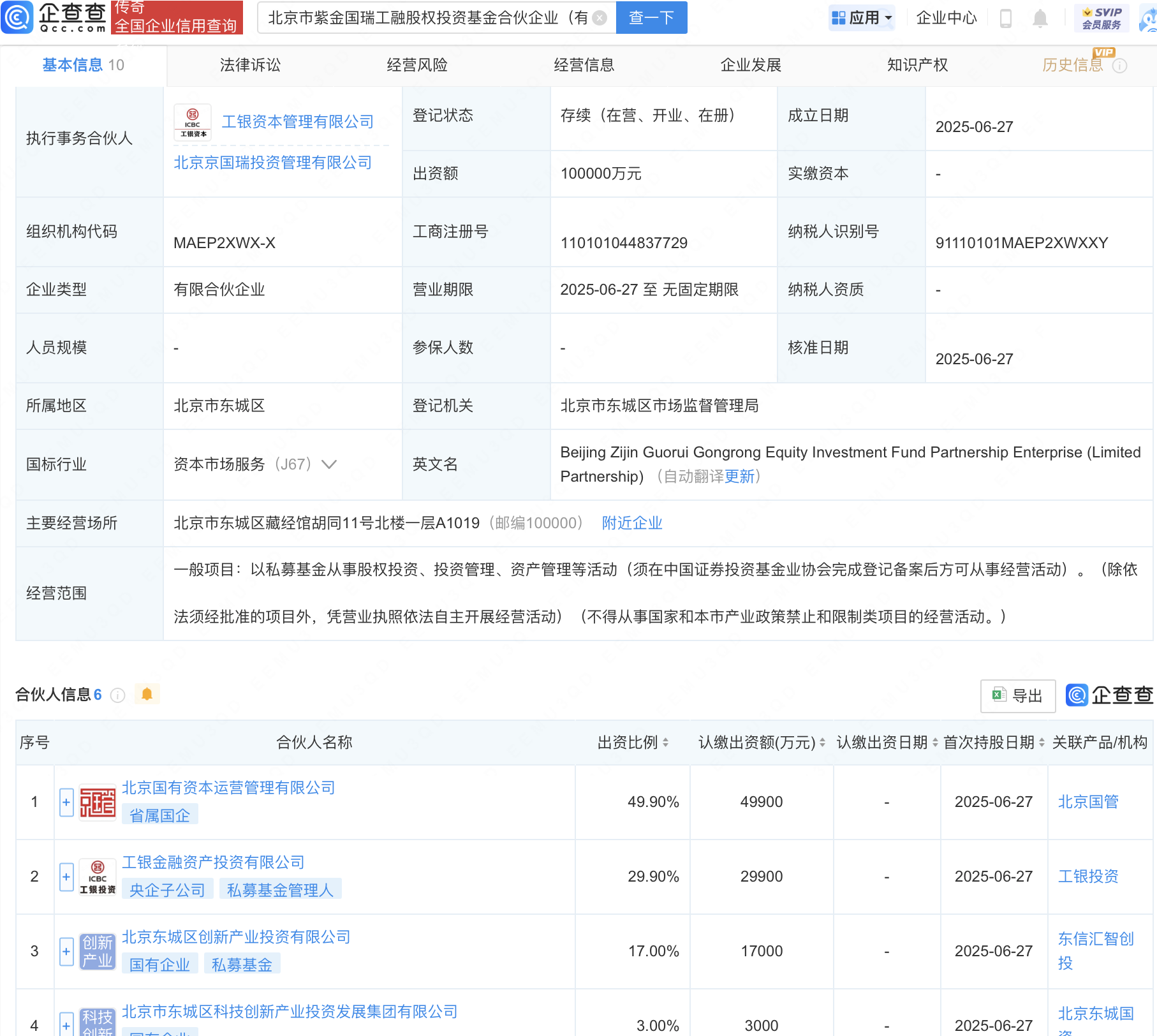Sort by 首次持股日期 column arrows
Viewport: 1157px width, 1036px height.
tap(1042, 743)
